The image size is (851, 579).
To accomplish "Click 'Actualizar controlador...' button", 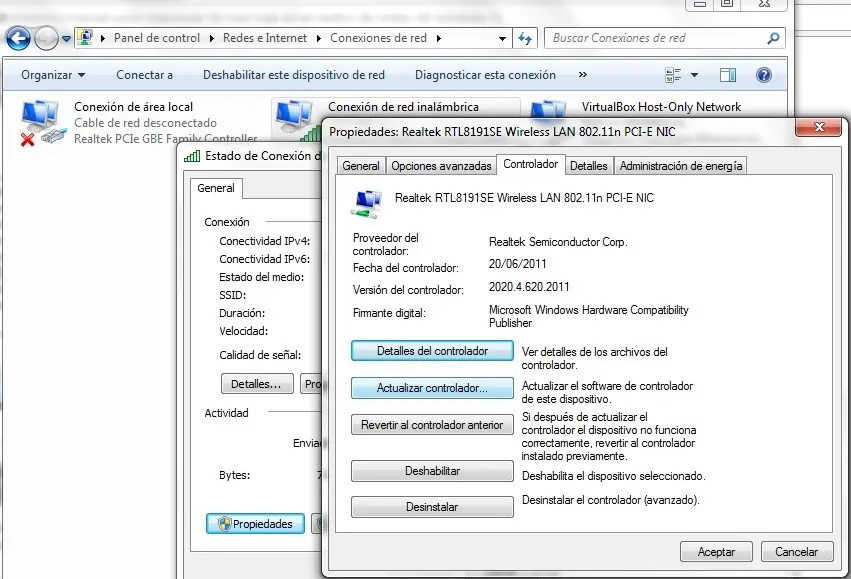I will (x=432, y=388).
